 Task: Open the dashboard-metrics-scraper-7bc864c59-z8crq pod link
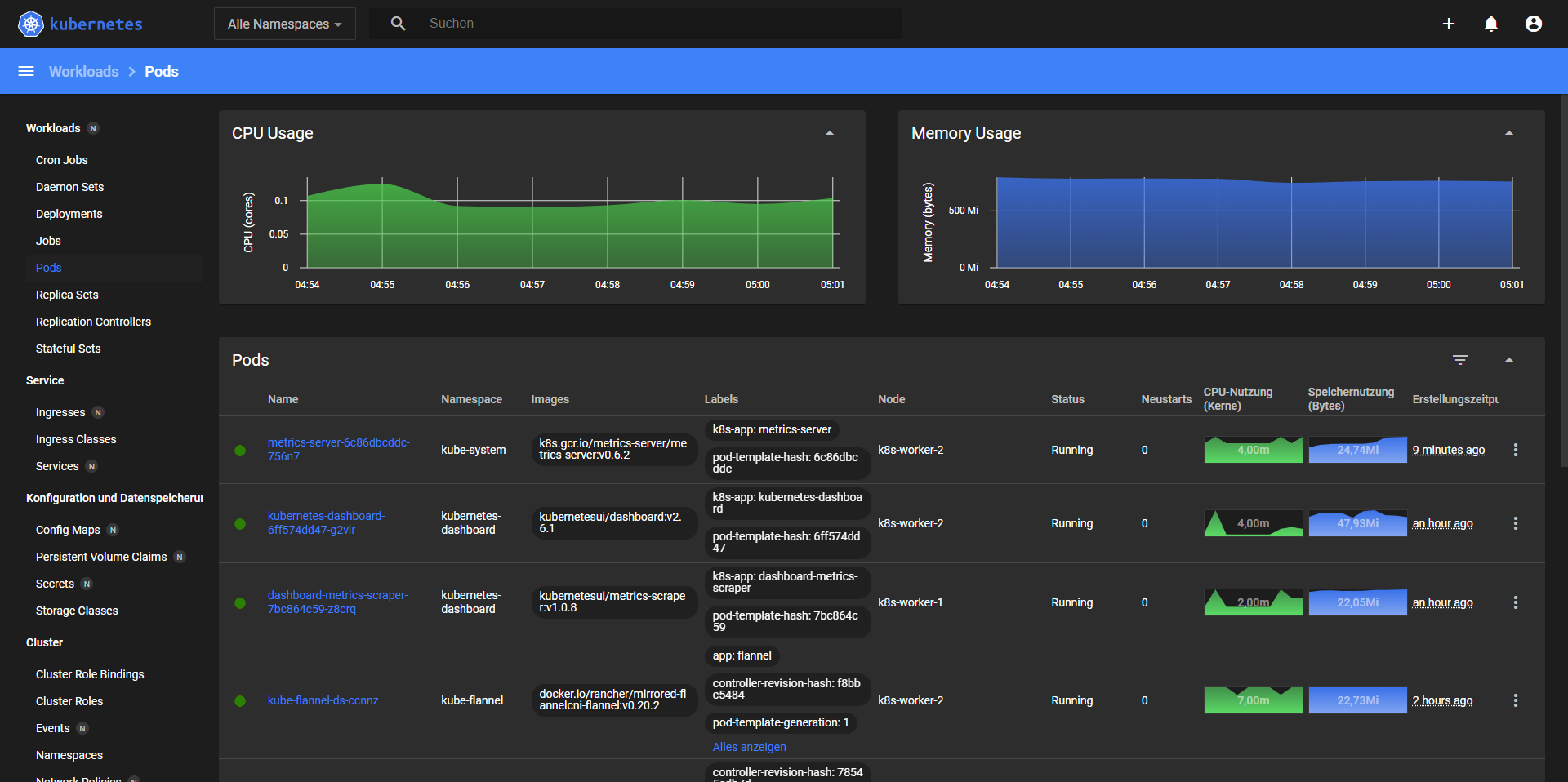[x=338, y=602]
